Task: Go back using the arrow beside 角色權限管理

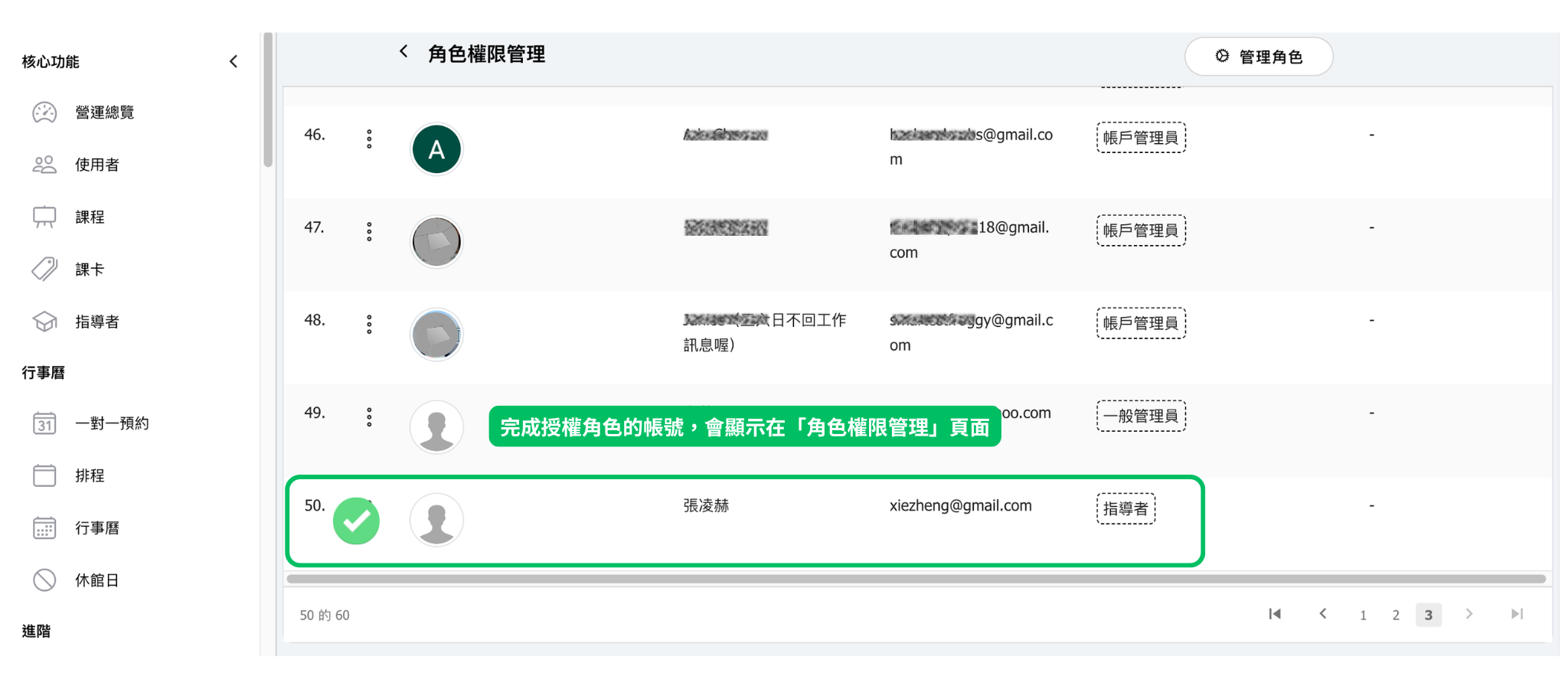Action: [x=403, y=52]
